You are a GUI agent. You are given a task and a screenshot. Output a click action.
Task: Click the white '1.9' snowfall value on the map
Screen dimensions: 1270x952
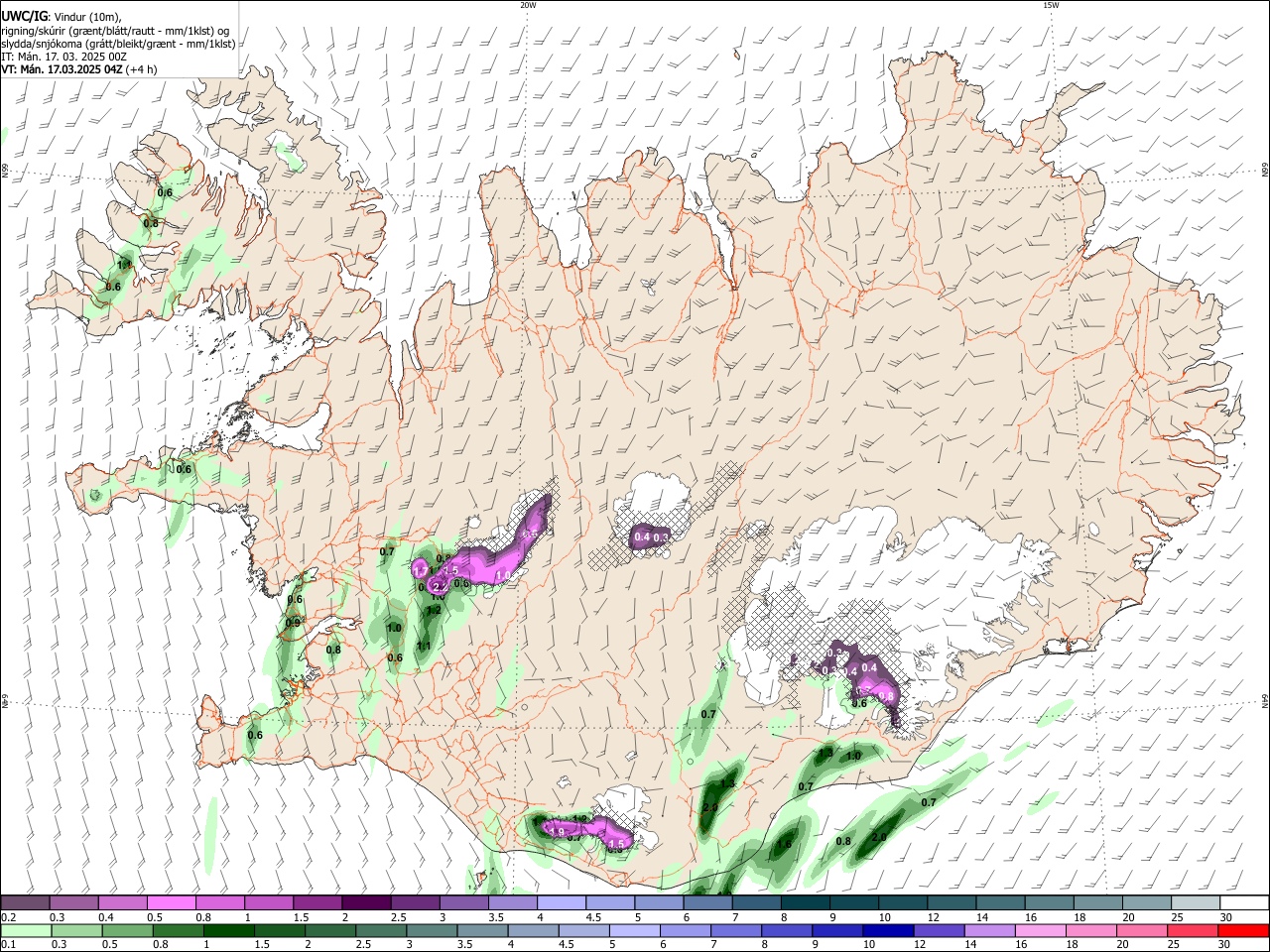pos(558,832)
